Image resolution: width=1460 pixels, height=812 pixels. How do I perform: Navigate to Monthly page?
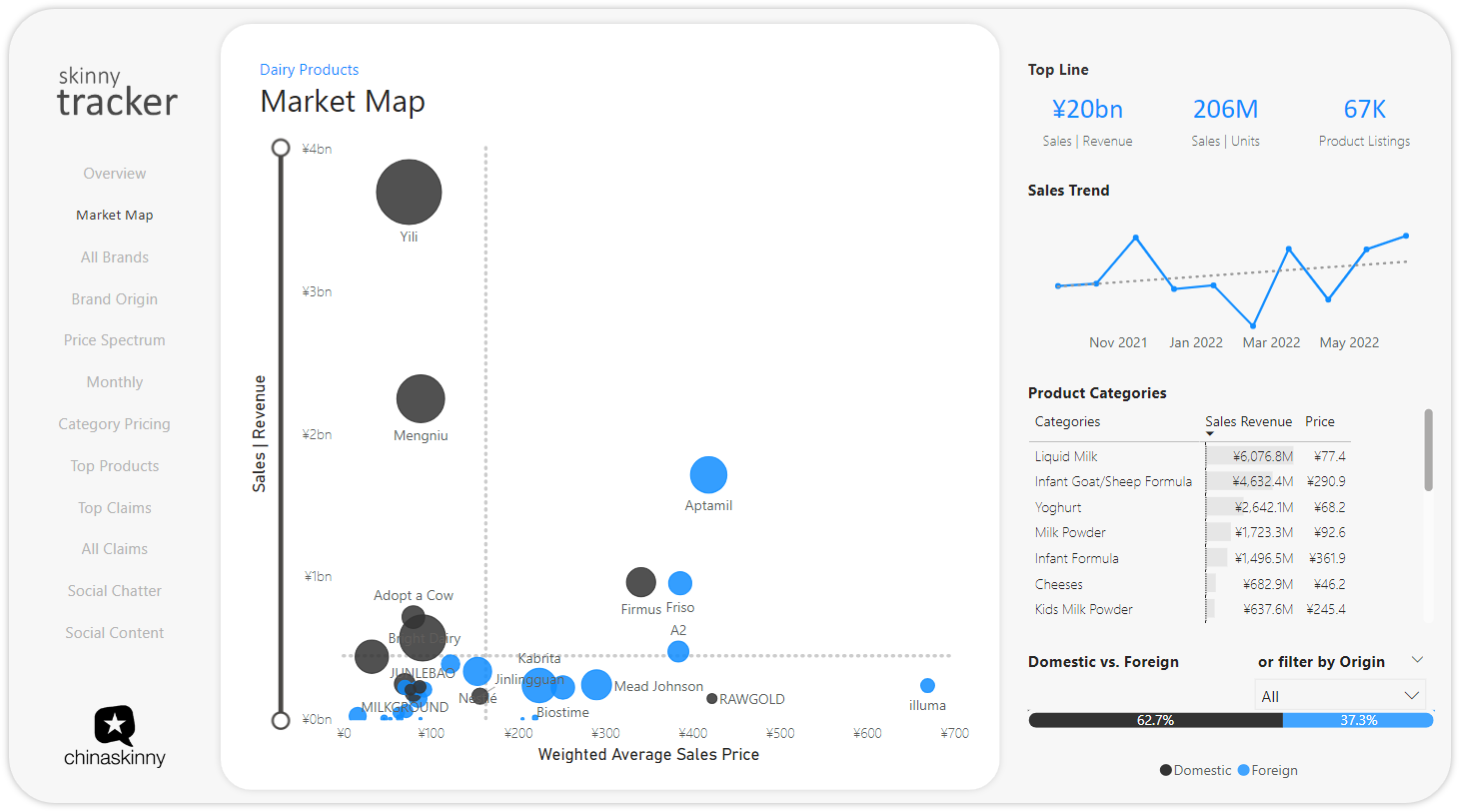pos(114,382)
